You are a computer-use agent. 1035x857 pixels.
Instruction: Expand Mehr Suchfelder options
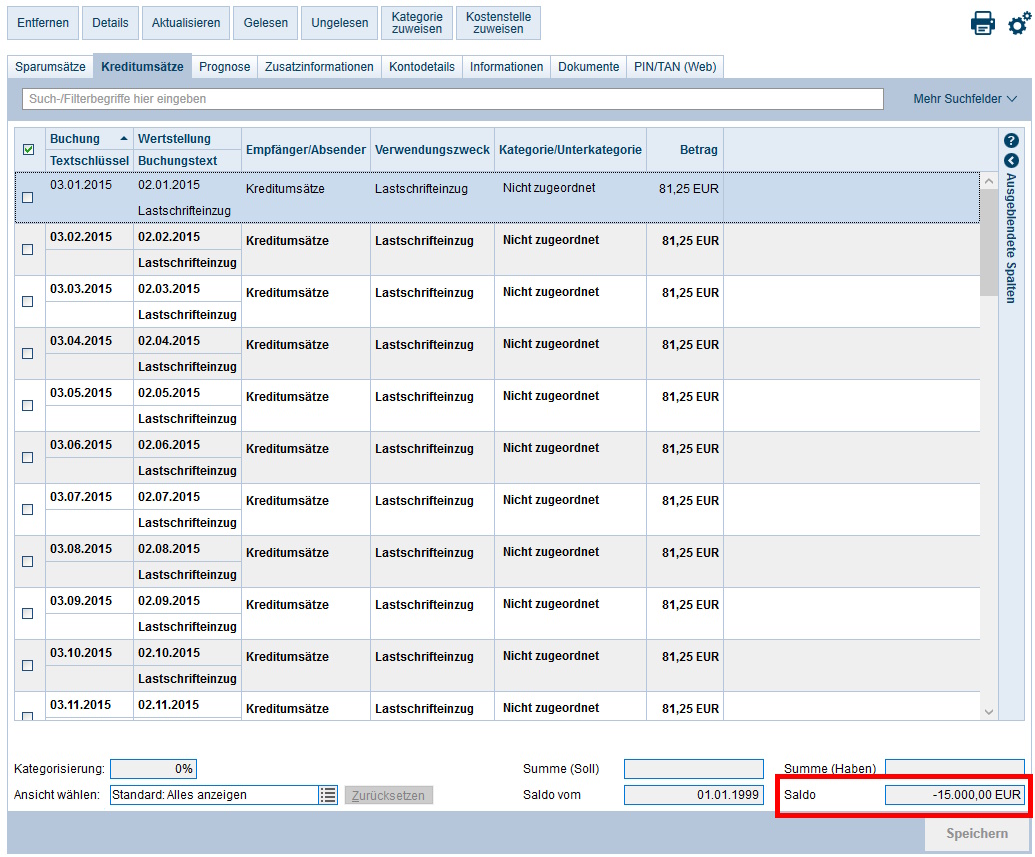(964, 99)
